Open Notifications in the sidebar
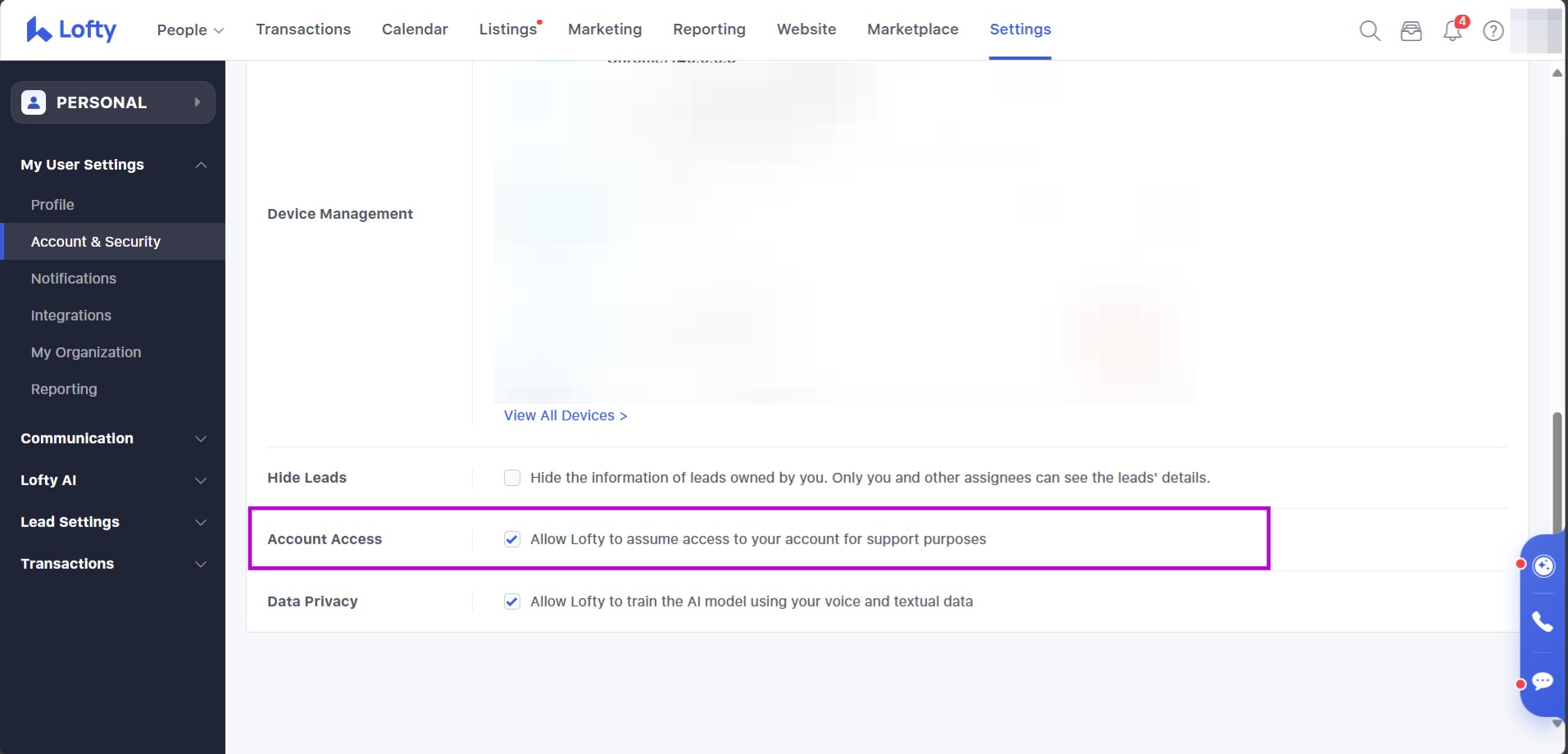This screenshot has width=1568, height=754. (x=74, y=279)
